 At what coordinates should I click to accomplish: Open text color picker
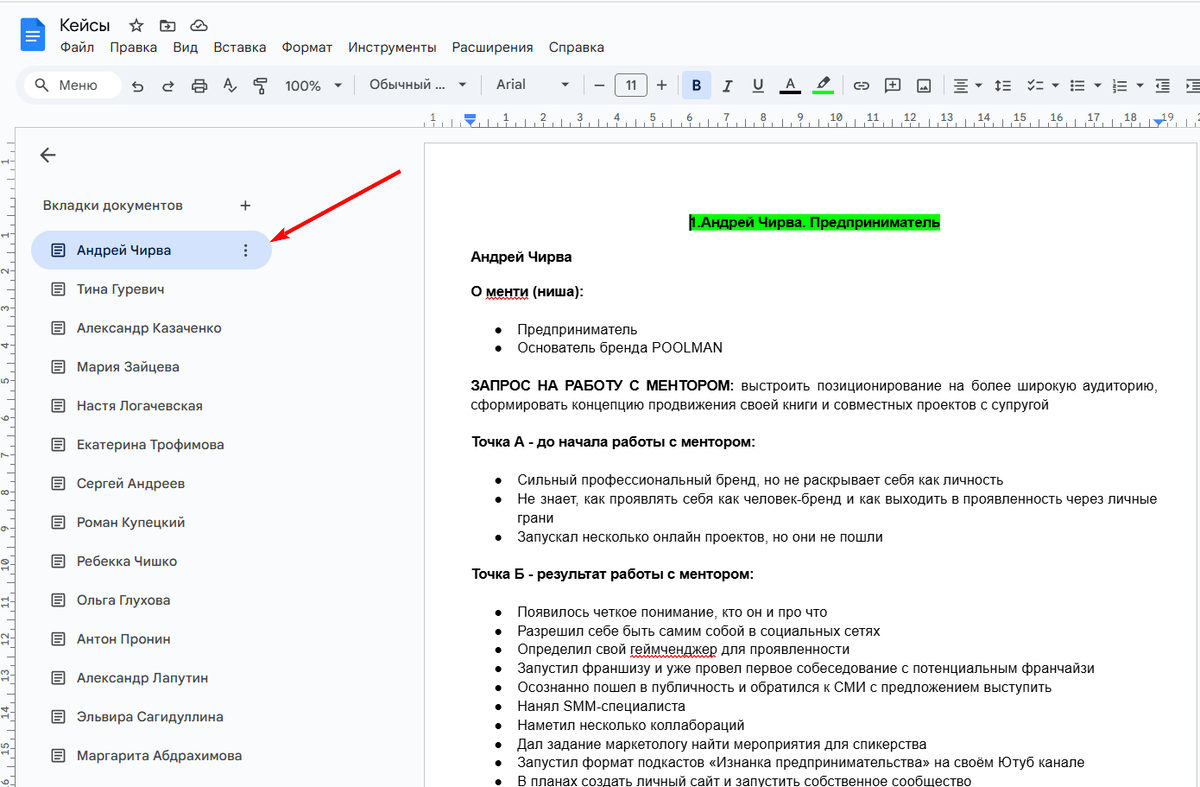click(789, 85)
